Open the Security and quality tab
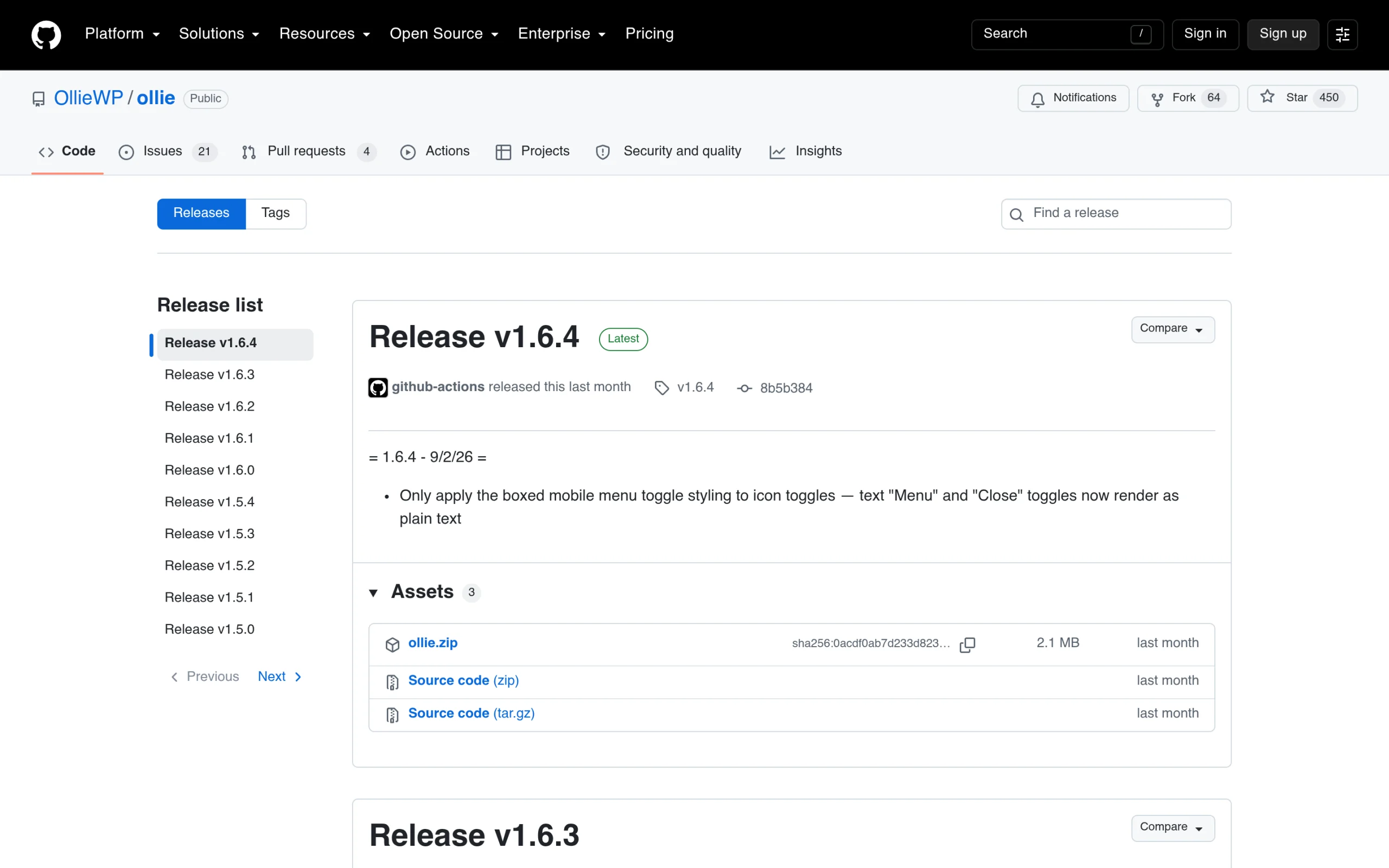This screenshot has width=1389, height=868. [668, 151]
